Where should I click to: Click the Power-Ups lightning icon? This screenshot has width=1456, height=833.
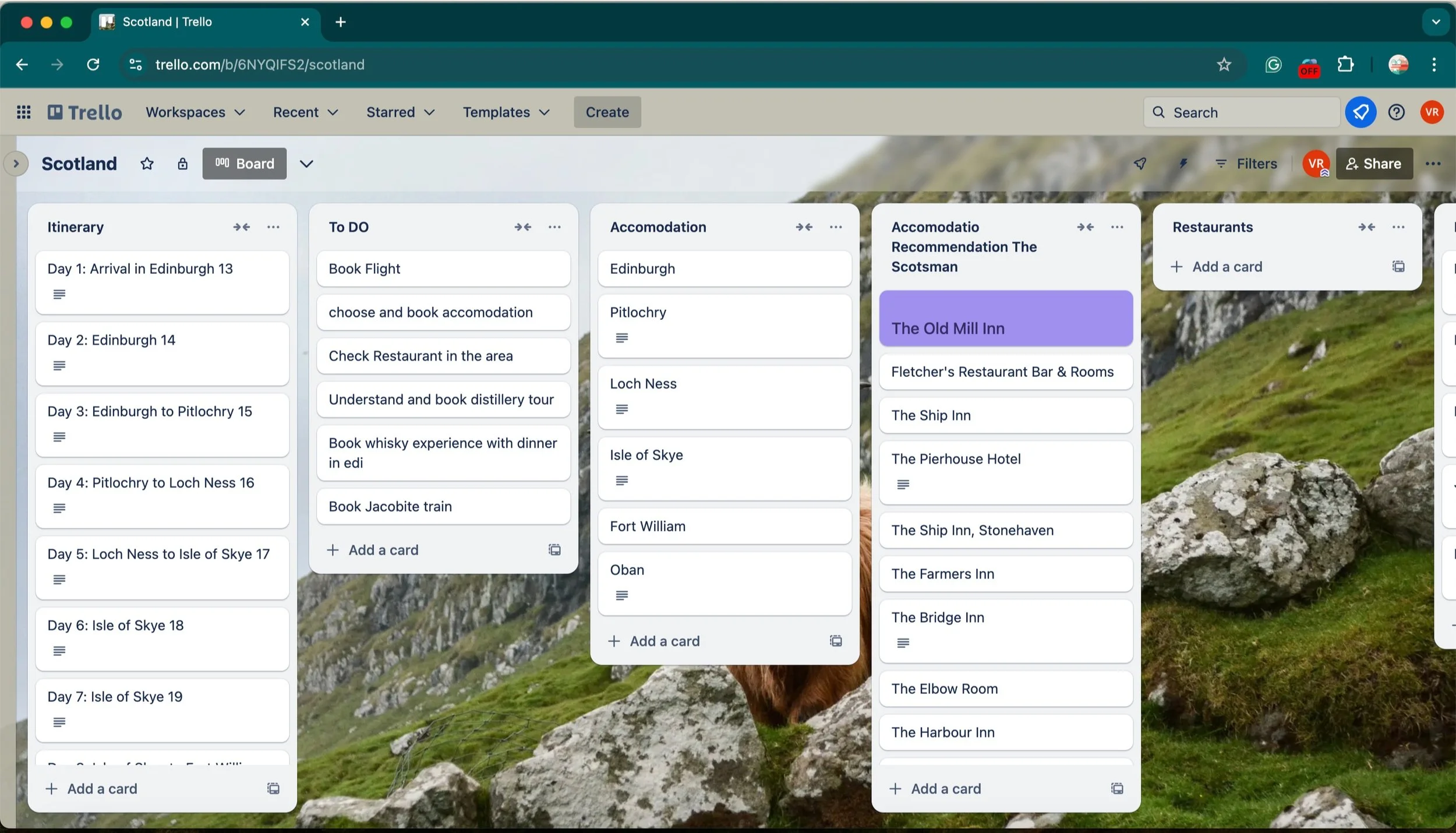(1183, 164)
